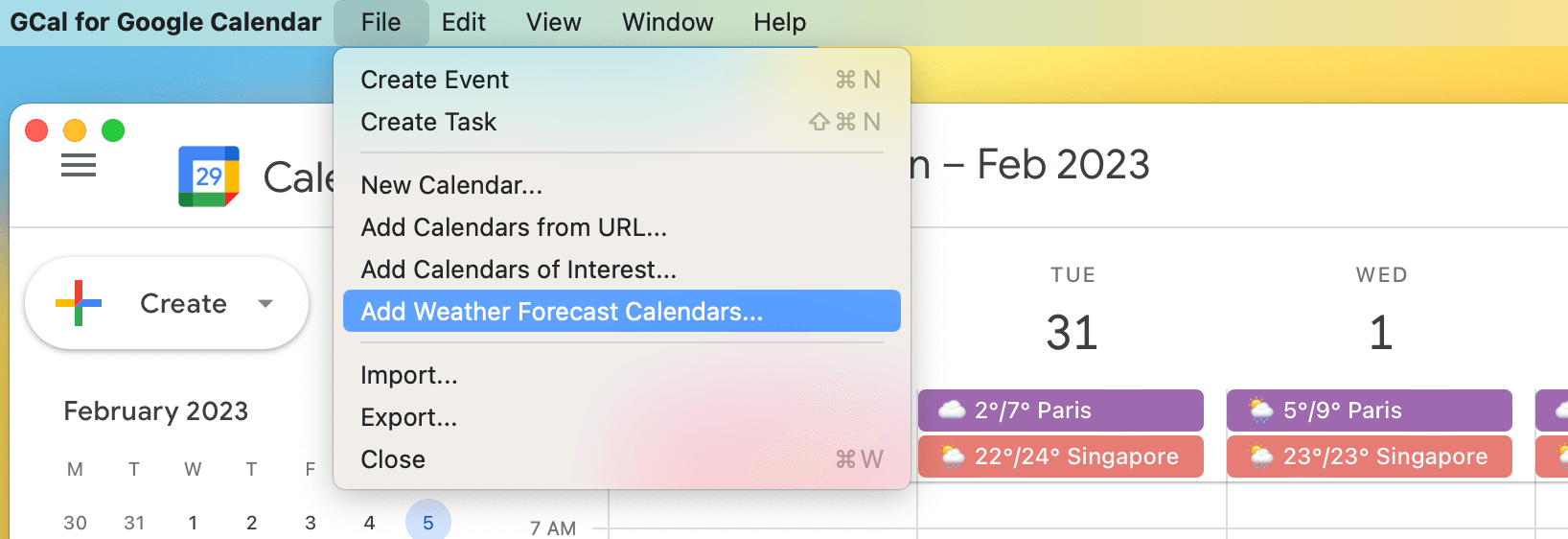Click the Google Calendar 29 logo

point(209,176)
